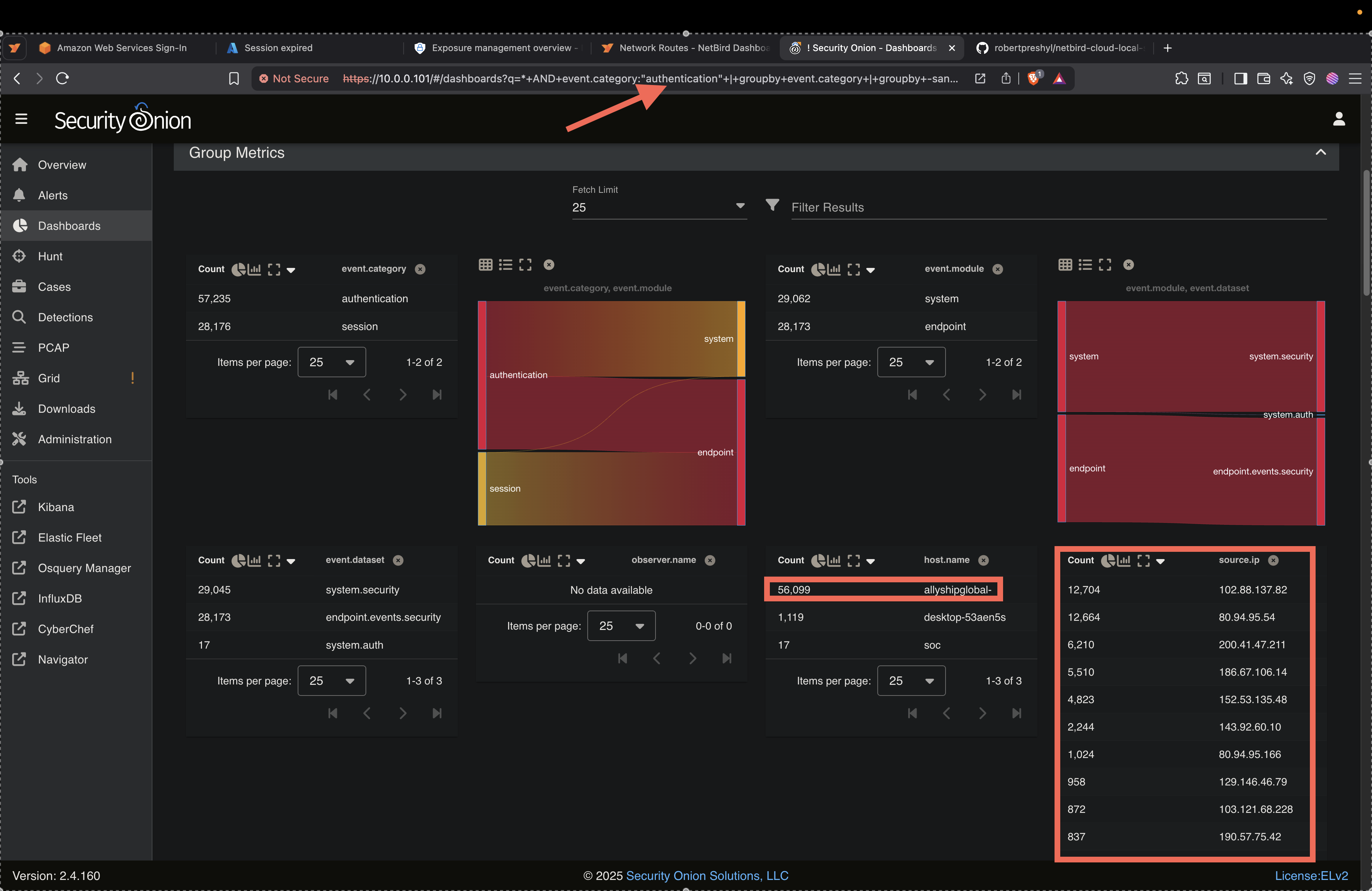Open Alerts in the sidebar

pyautogui.click(x=53, y=196)
